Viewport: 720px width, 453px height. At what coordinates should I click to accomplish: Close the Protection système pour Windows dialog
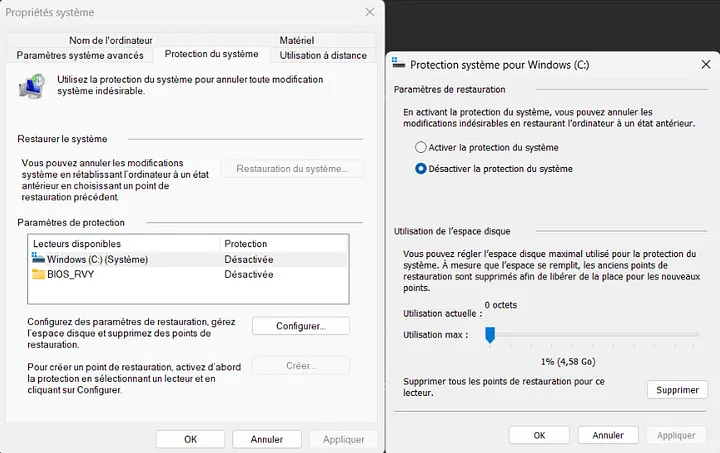[x=706, y=64]
